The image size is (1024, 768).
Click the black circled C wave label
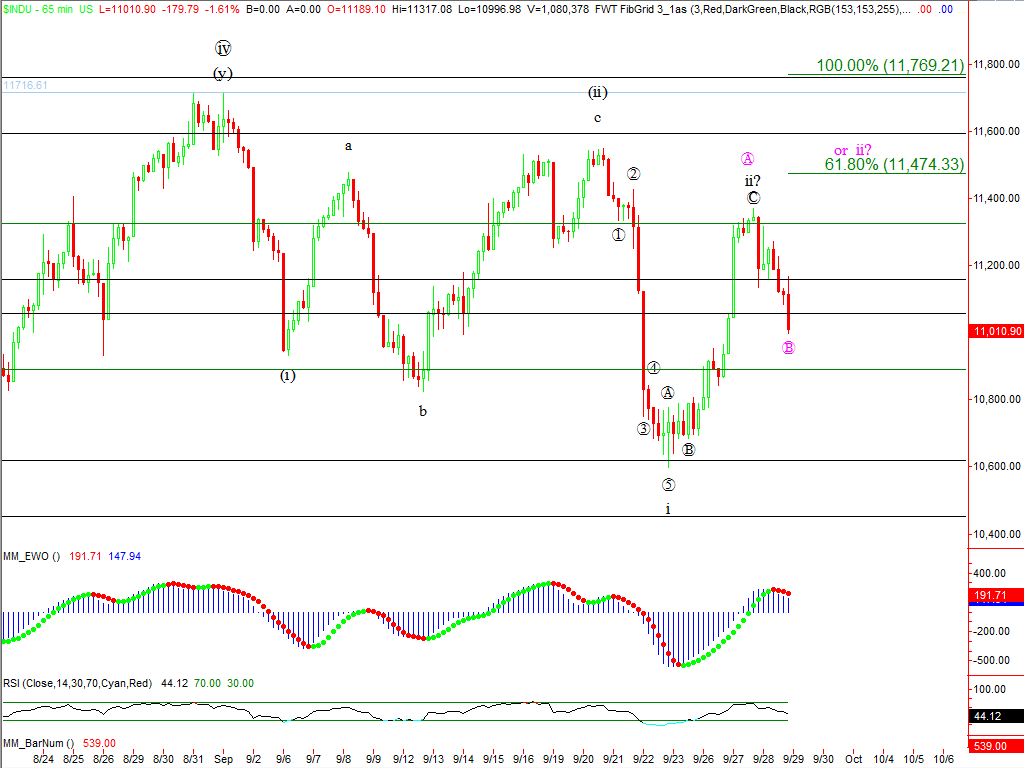(x=753, y=198)
